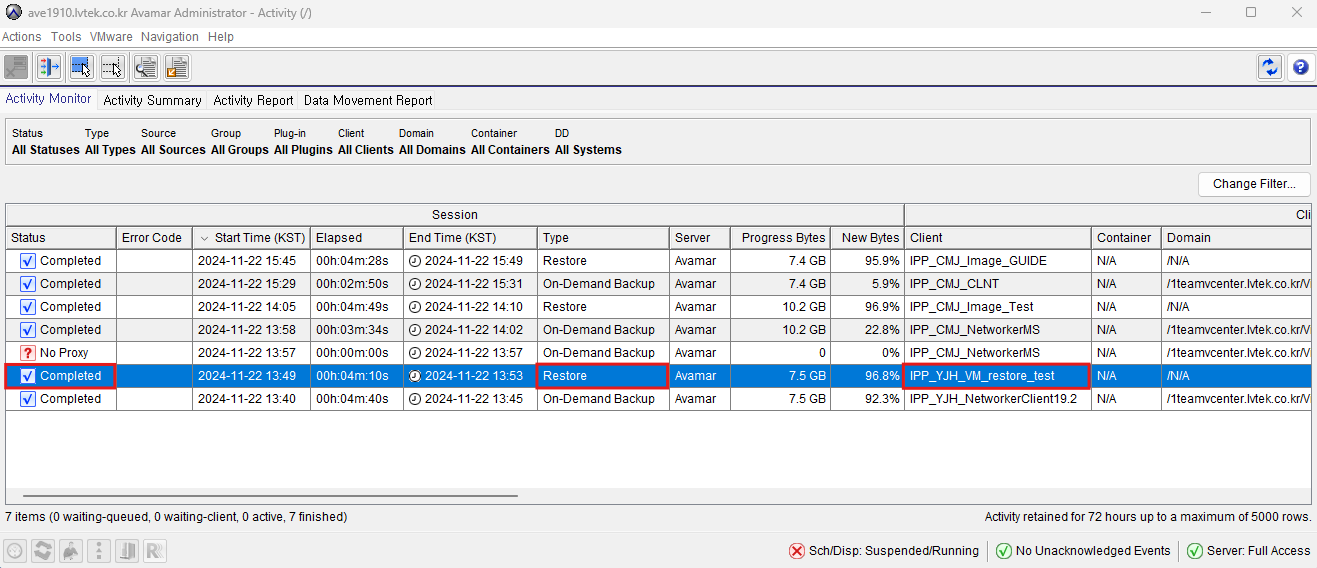The width and height of the screenshot is (1317, 568).
Task: Click start time 2024-11-22 14:05
Action: pyautogui.click(x=247, y=307)
